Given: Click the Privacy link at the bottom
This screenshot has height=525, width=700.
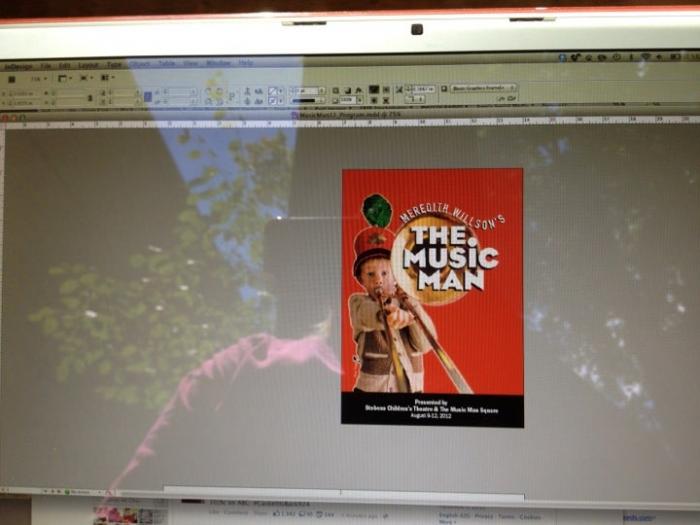Looking at the screenshot, I should pyautogui.click(x=483, y=516).
